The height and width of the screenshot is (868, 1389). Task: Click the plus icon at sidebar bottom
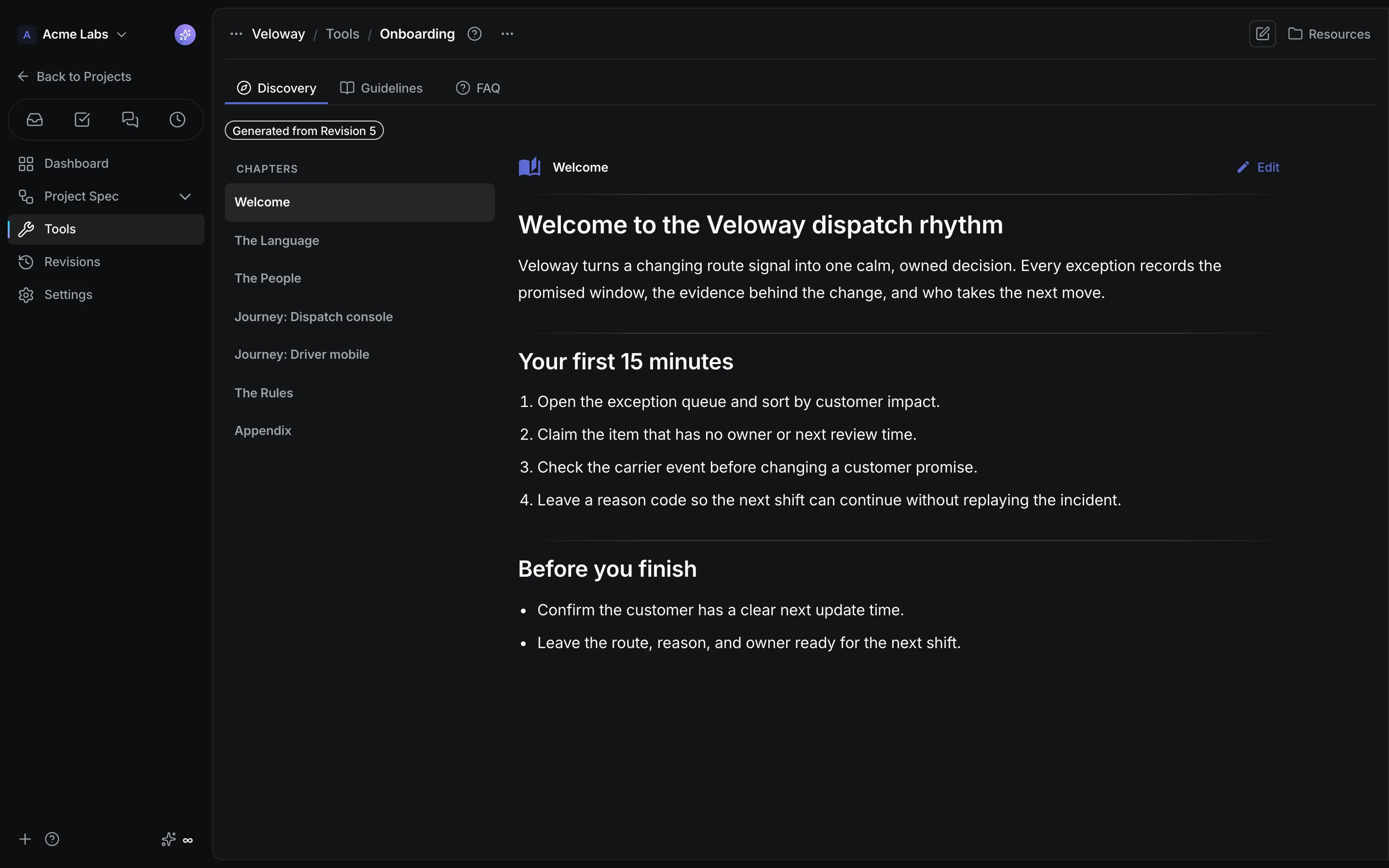[x=25, y=839]
